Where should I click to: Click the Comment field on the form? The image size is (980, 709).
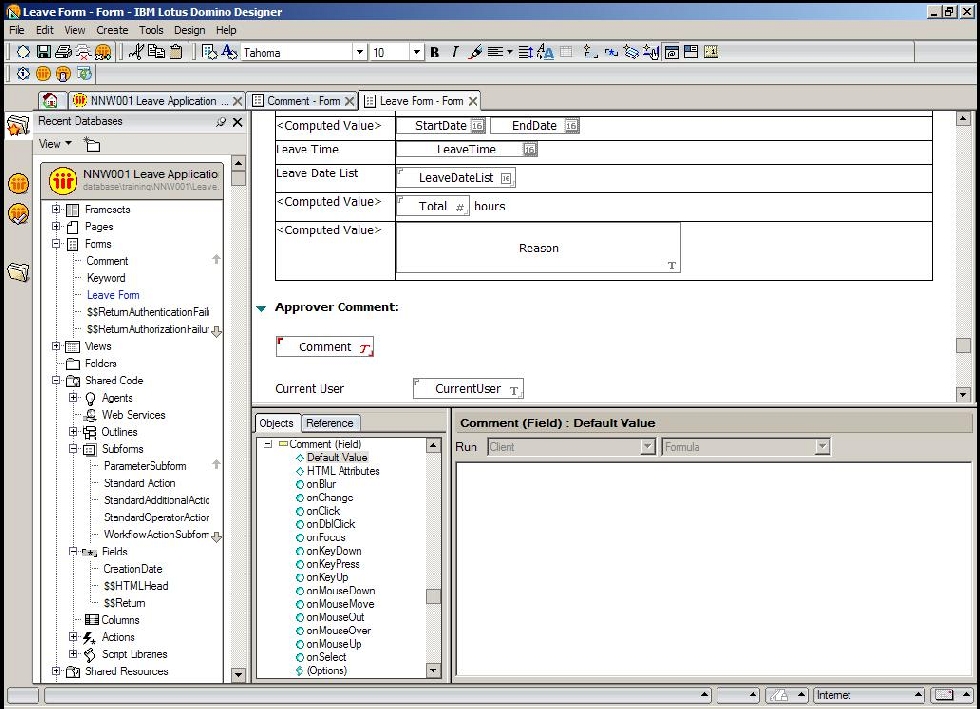coord(325,346)
